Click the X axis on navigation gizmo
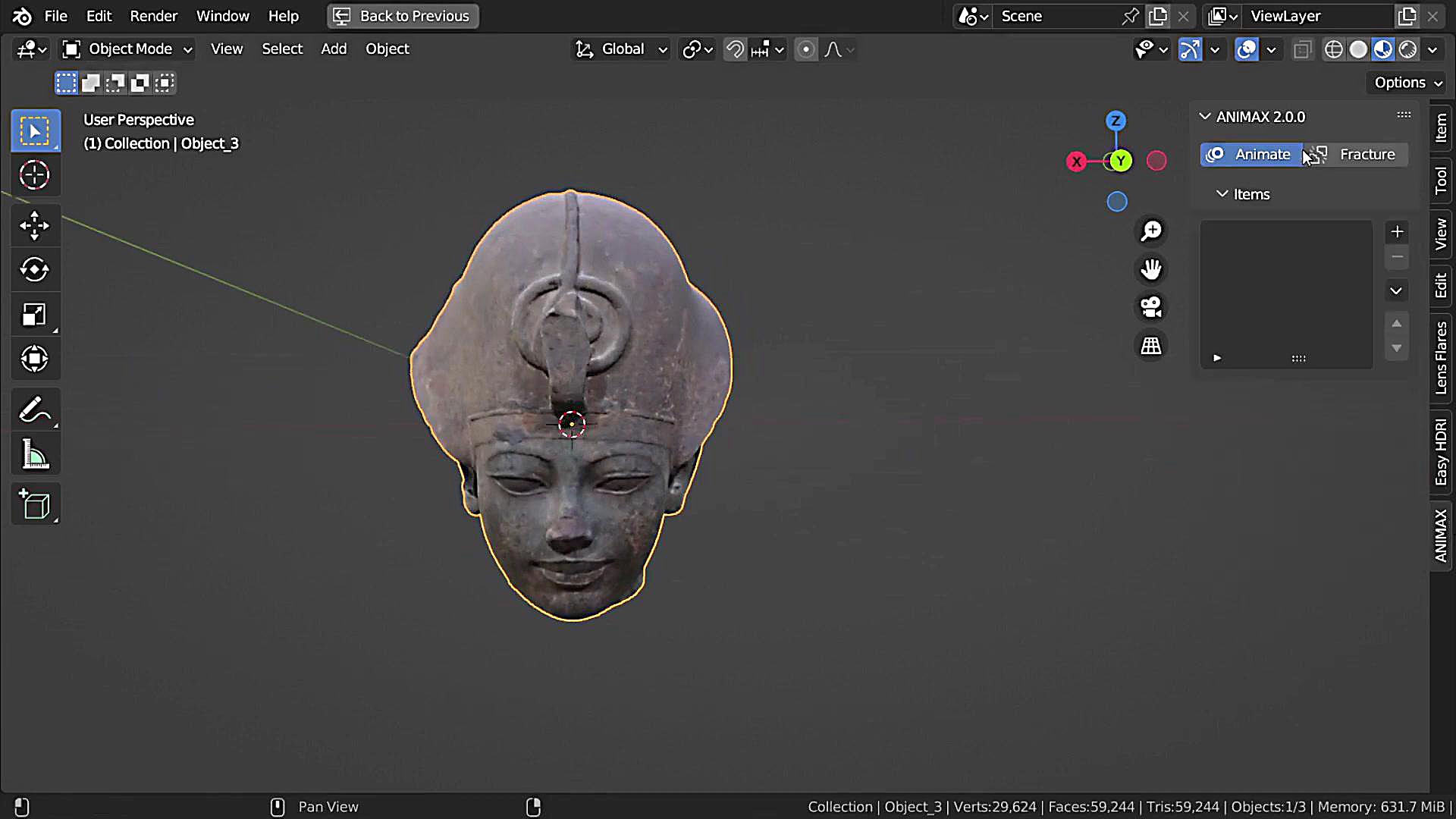1456x819 pixels. [1076, 162]
